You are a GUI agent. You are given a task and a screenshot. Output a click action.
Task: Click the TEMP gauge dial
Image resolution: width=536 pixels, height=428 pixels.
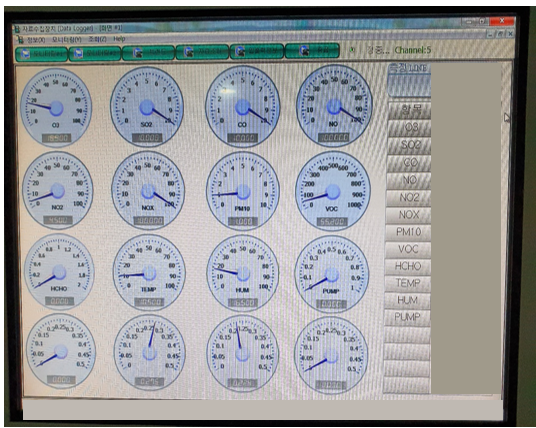[149, 272]
